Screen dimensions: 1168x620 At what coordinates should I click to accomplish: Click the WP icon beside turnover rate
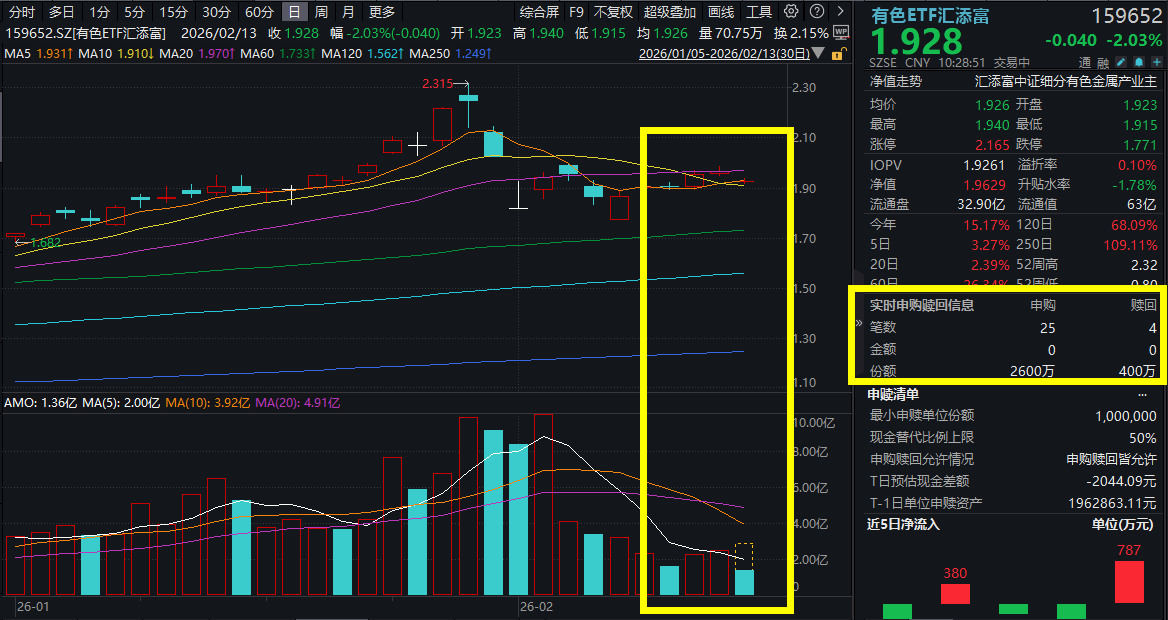coord(840,32)
